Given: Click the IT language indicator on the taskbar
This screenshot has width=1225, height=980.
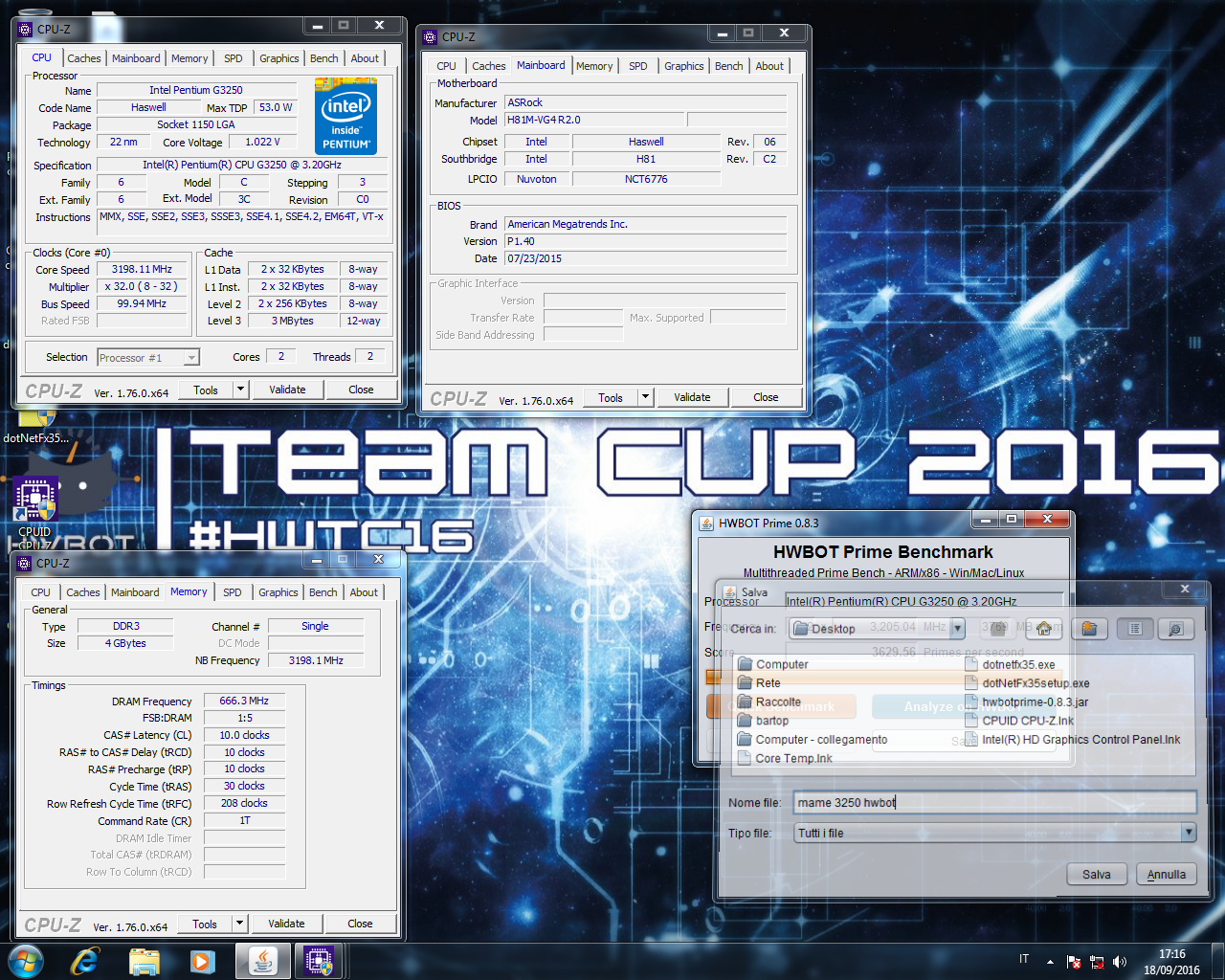Looking at the screenshot, I should [x=1024, y=959].
